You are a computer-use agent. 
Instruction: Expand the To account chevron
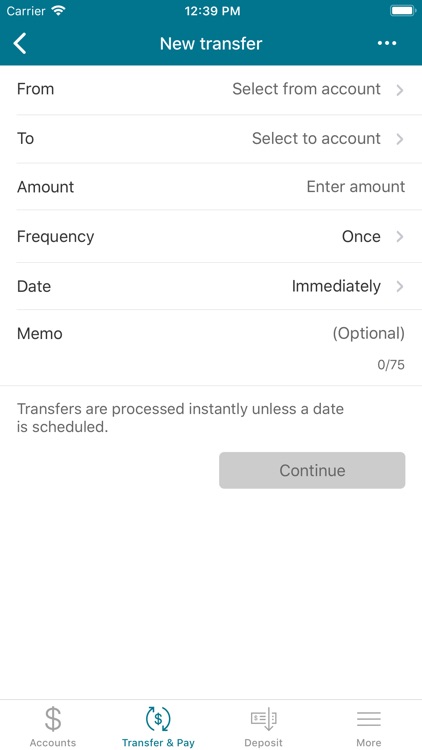(400, 139)
